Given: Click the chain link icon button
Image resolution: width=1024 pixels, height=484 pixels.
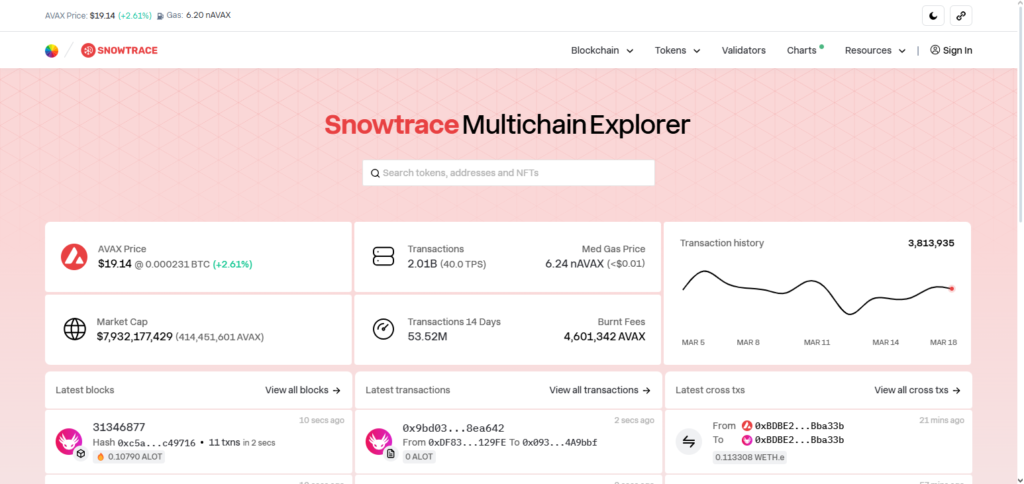Looking at the screenshot, I should (x=961, y=16).
